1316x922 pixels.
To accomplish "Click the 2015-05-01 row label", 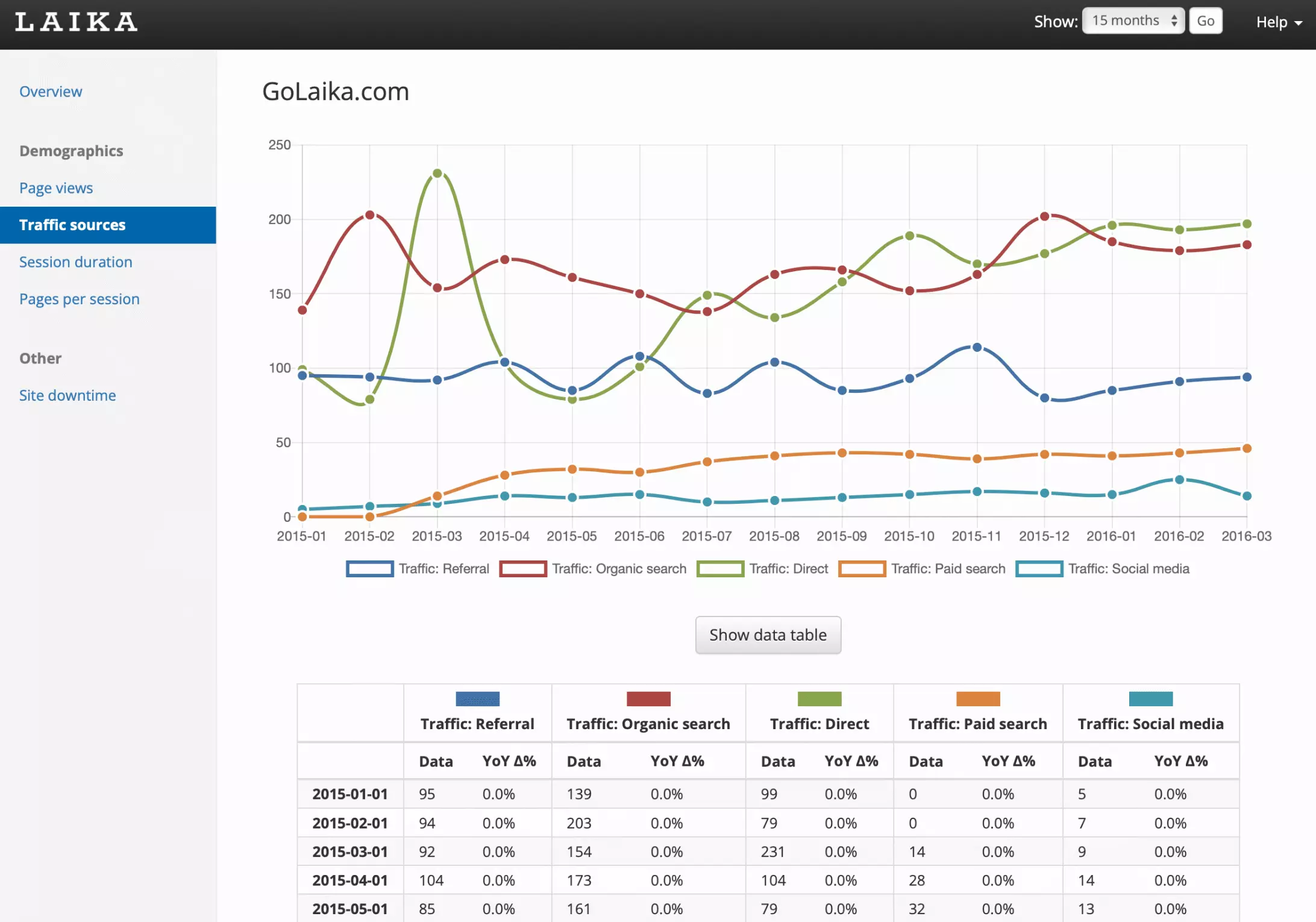I will point(350,909).
